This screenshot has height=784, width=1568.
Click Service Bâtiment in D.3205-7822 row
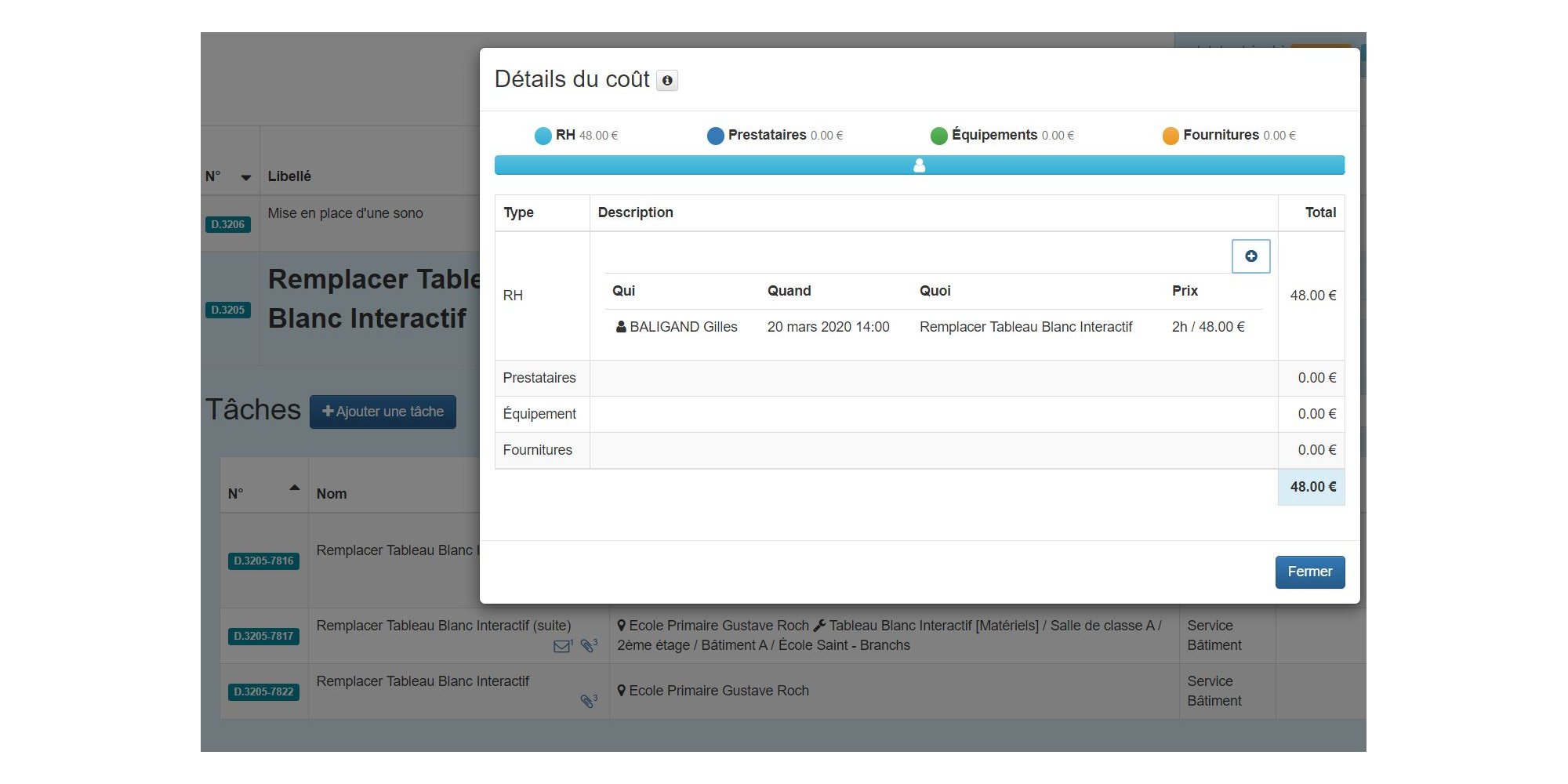[x=1214, y=691]
